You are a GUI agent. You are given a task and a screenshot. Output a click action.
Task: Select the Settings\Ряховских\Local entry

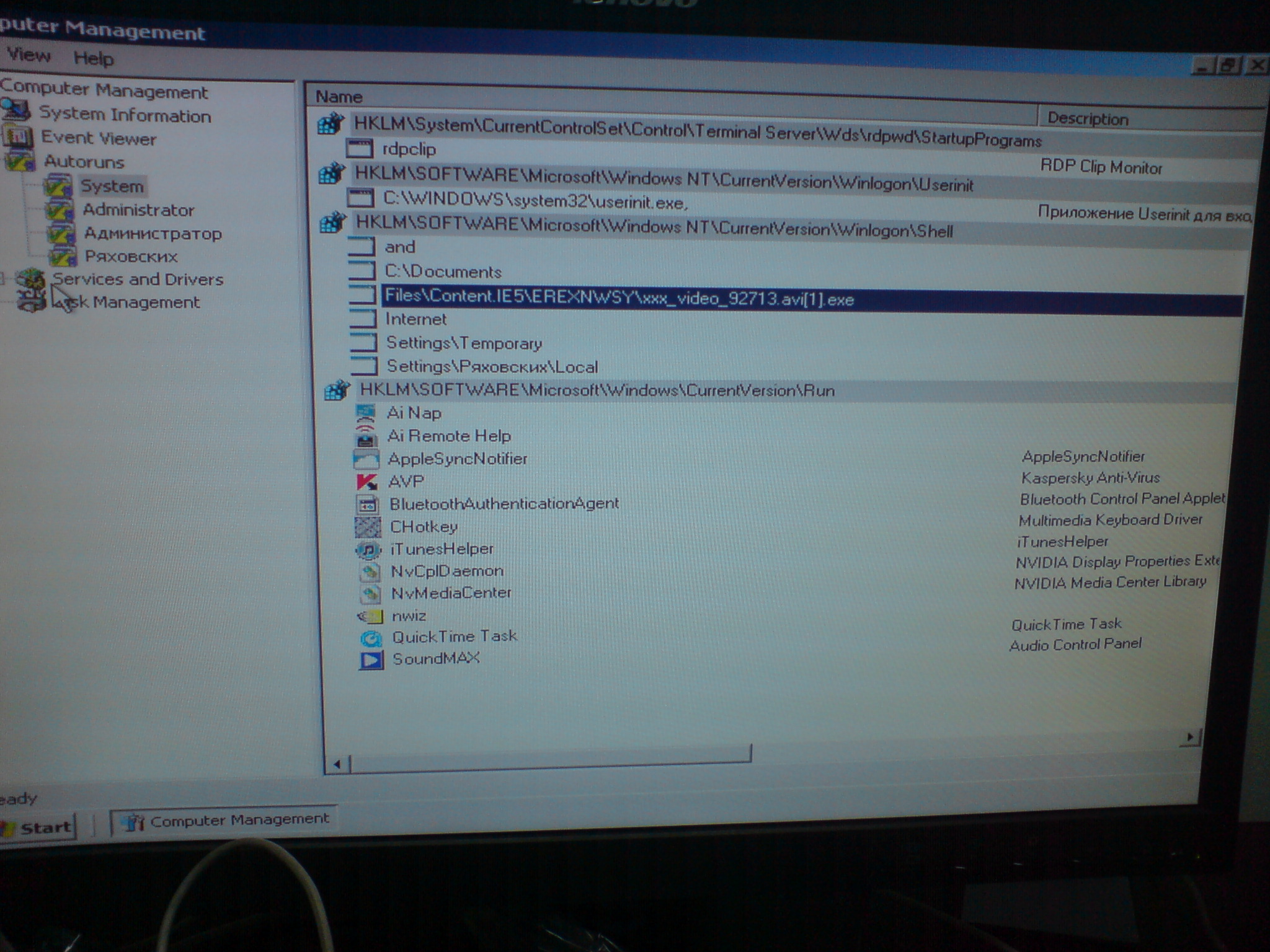(x=492, y=366)
